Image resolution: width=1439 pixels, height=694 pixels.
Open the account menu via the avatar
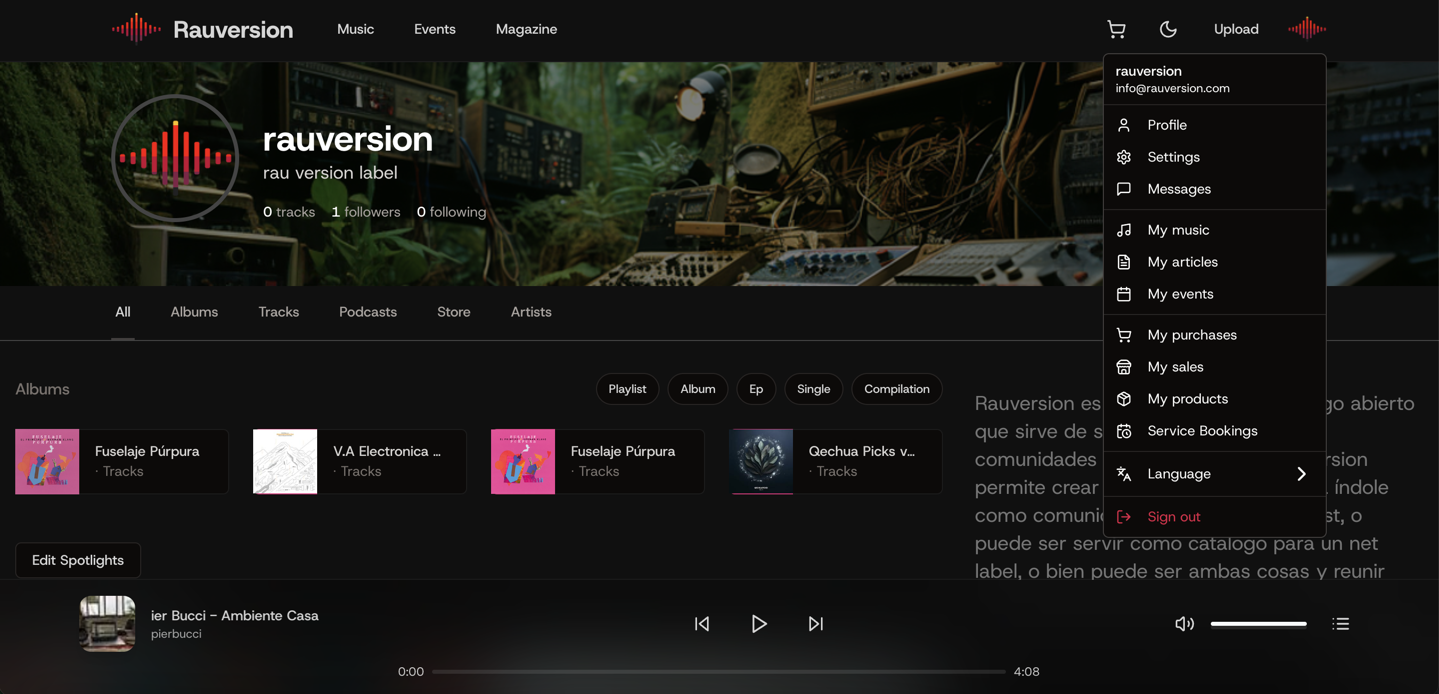click(1306, 29)
